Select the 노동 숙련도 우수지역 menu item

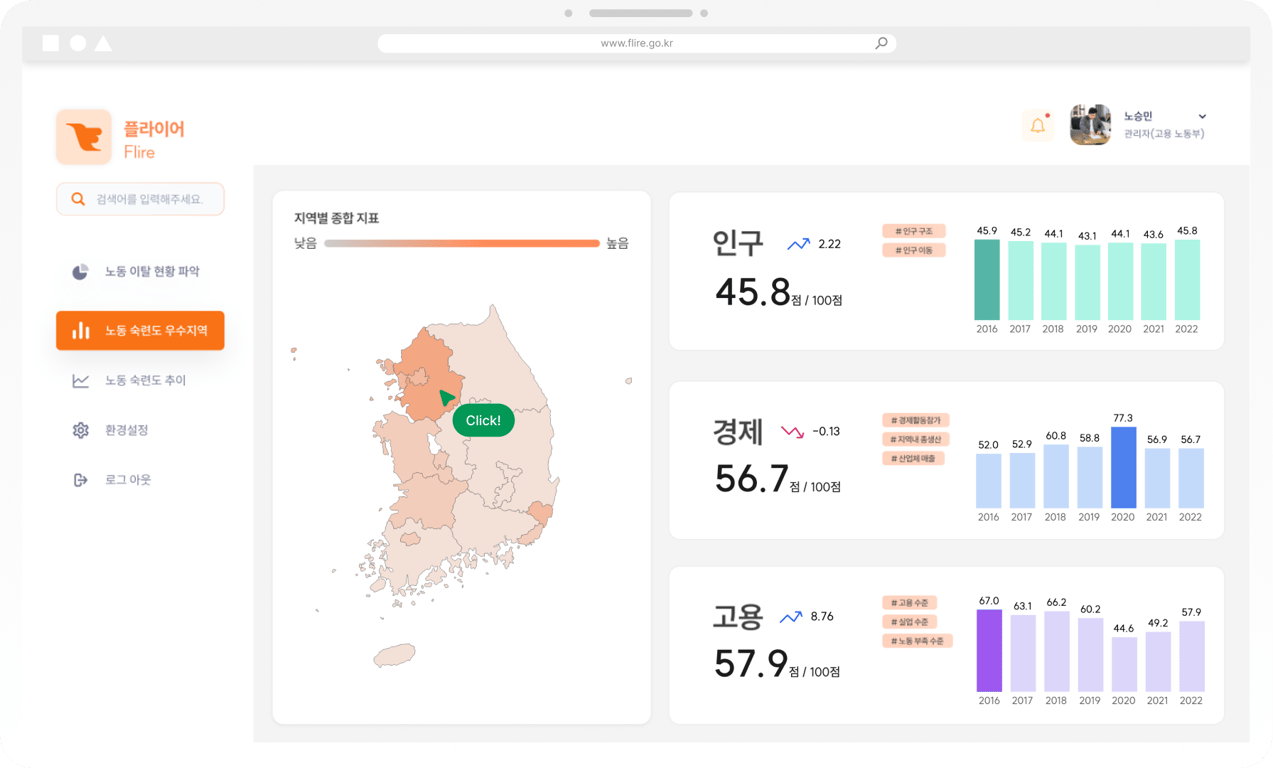tap(140, 330)
